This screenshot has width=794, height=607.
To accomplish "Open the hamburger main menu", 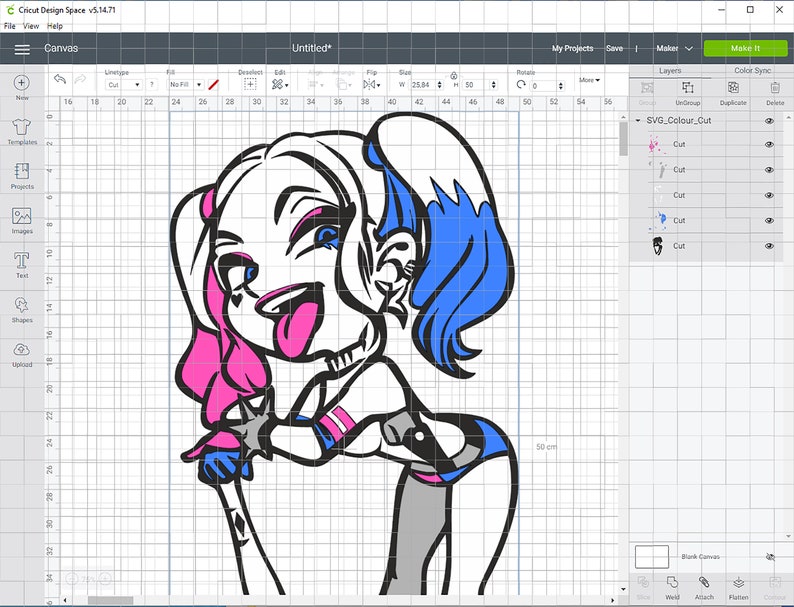I will tap(22, 49).
